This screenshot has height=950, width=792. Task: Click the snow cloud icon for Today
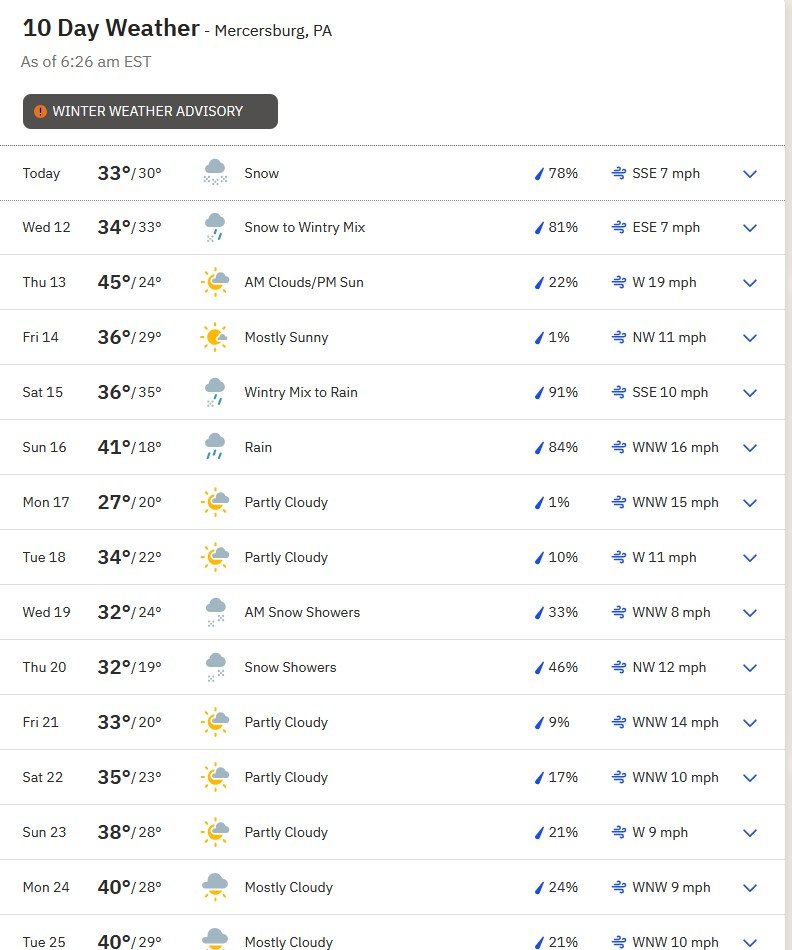pos(215,172)
